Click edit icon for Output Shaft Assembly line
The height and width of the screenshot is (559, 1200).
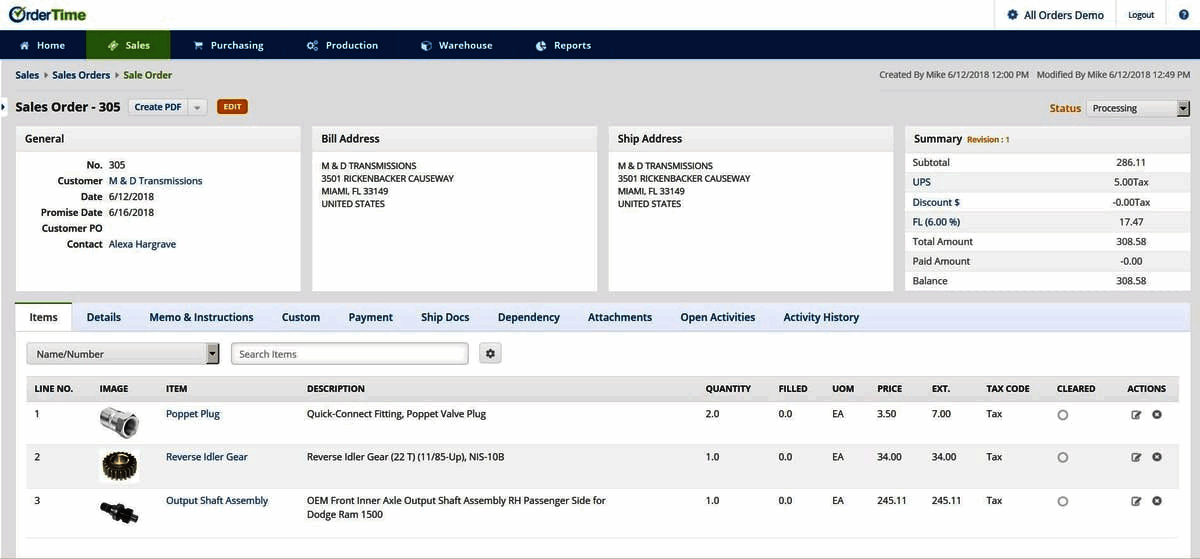coord(1136,501)
